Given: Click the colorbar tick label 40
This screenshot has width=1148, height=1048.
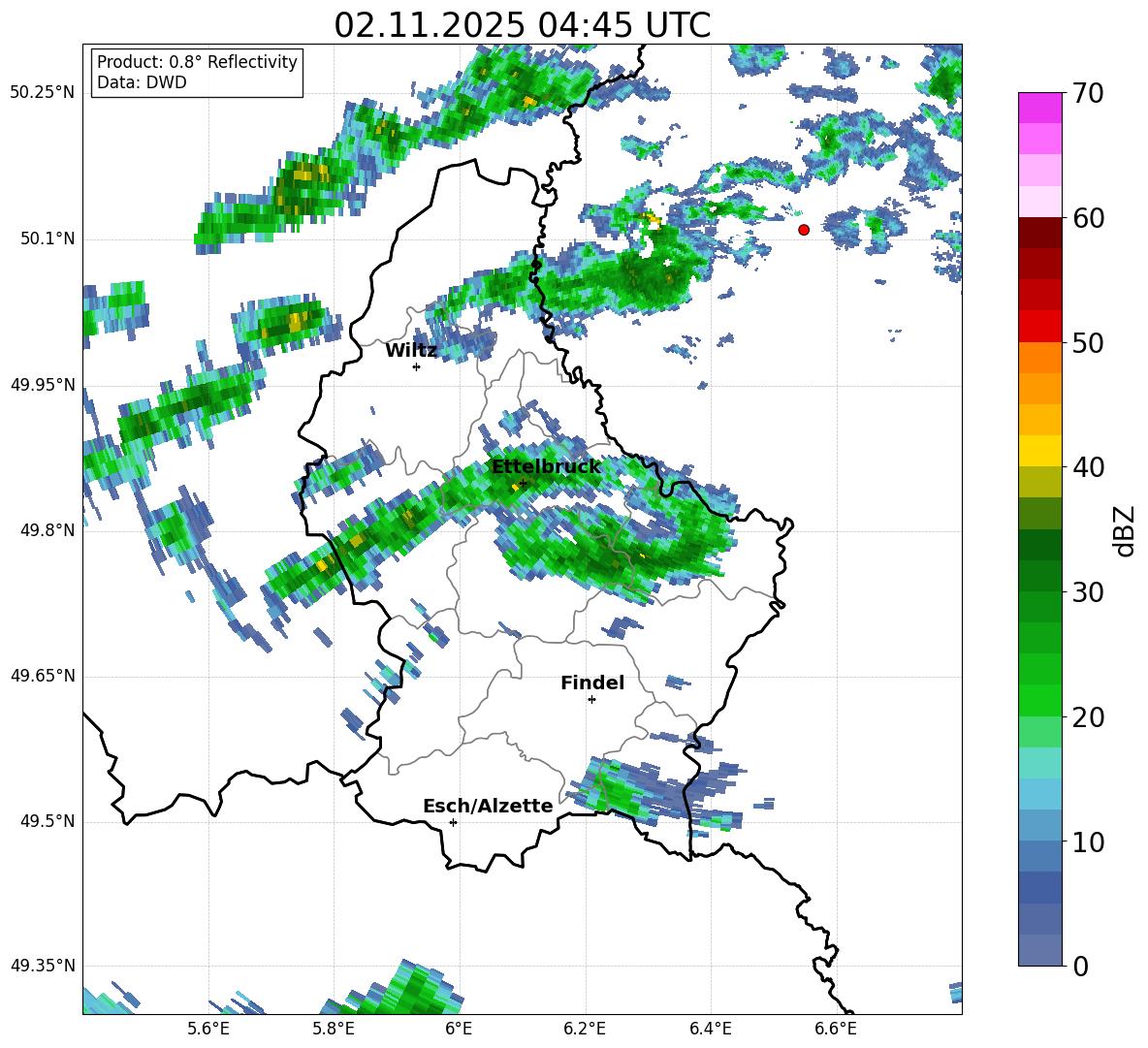Looking at the screenshot, I should click(1087, 467).
